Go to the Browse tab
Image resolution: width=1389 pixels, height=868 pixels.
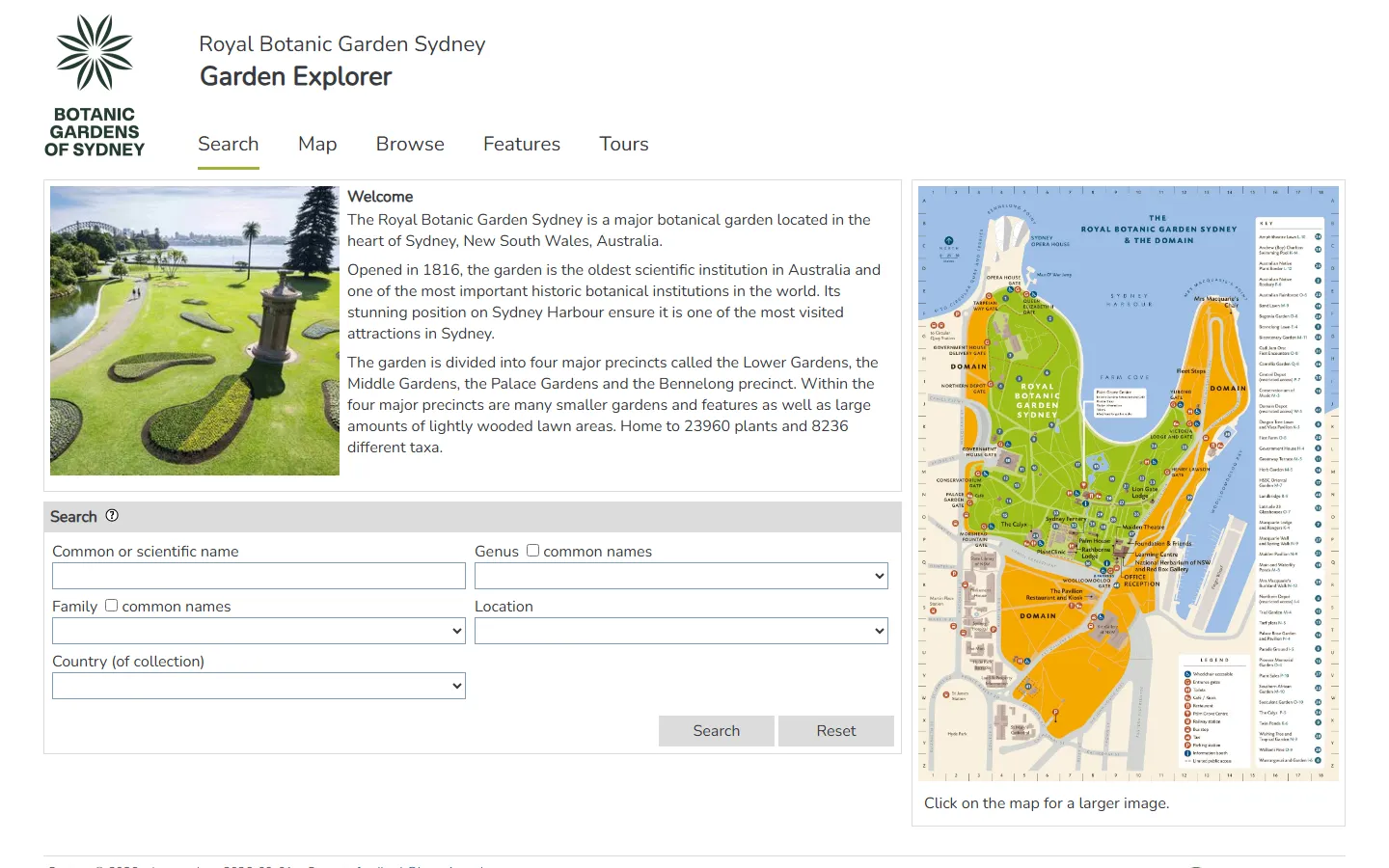click(410, 144)
